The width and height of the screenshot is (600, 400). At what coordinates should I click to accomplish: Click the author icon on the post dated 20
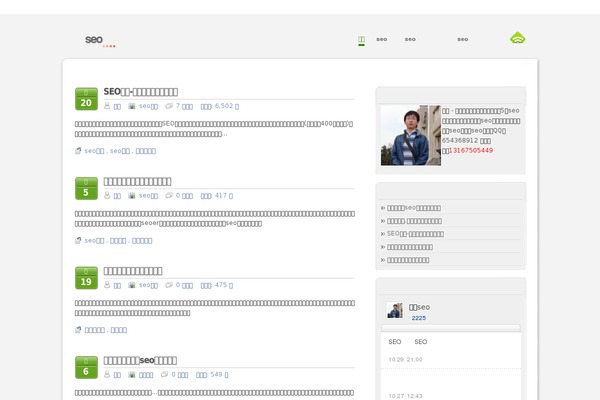(x=107, y=106)
